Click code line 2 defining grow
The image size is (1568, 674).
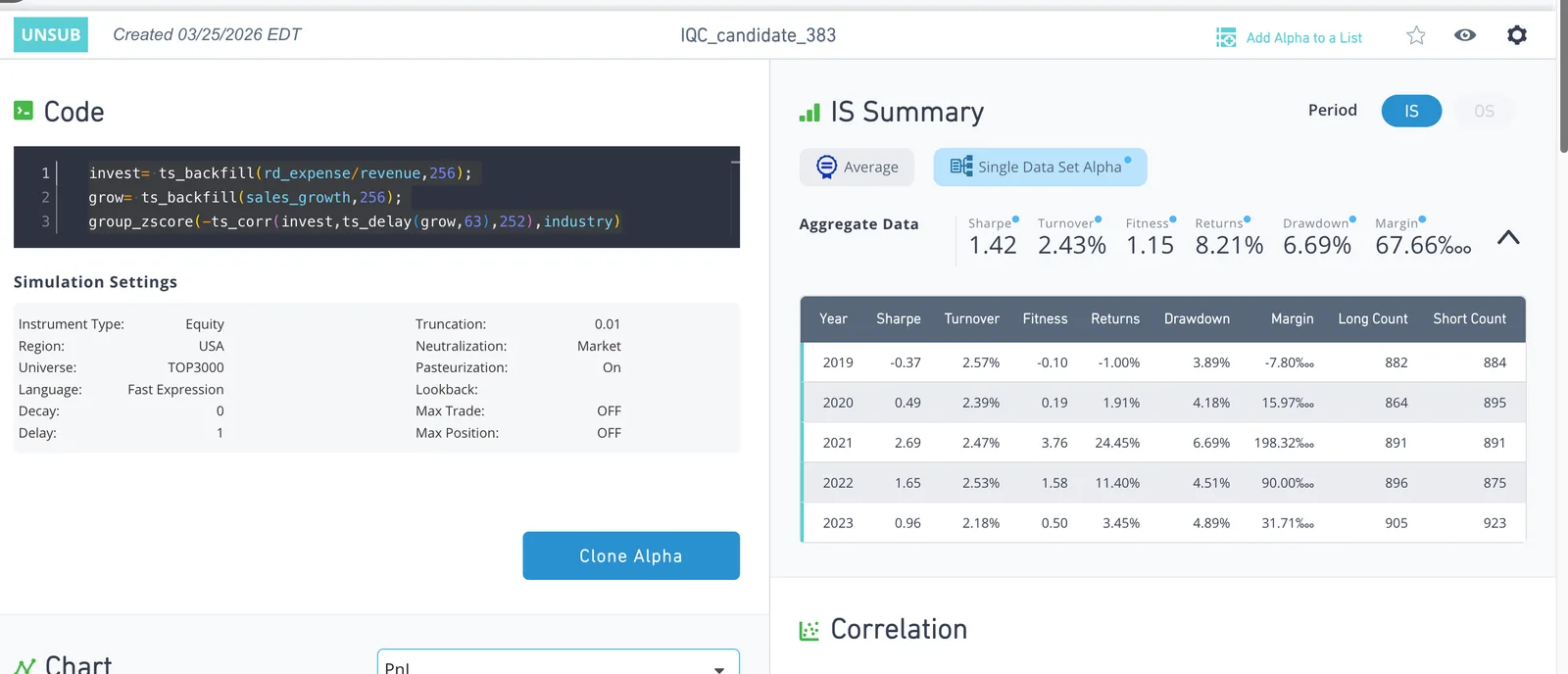click(x=245, y=197)
